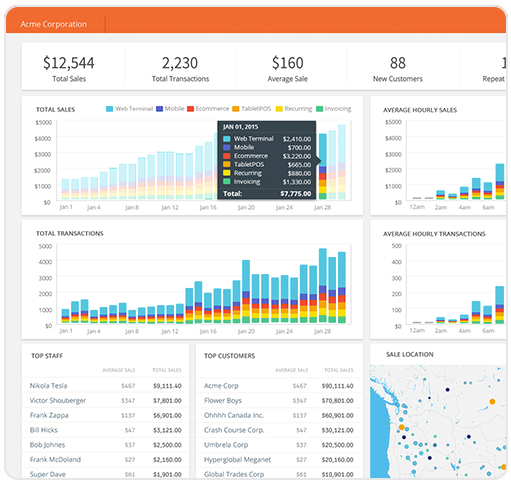Screen dimensions: 511x482
Task: Click $9,111.40 total for Nikola Tesla
Action: 167,386
